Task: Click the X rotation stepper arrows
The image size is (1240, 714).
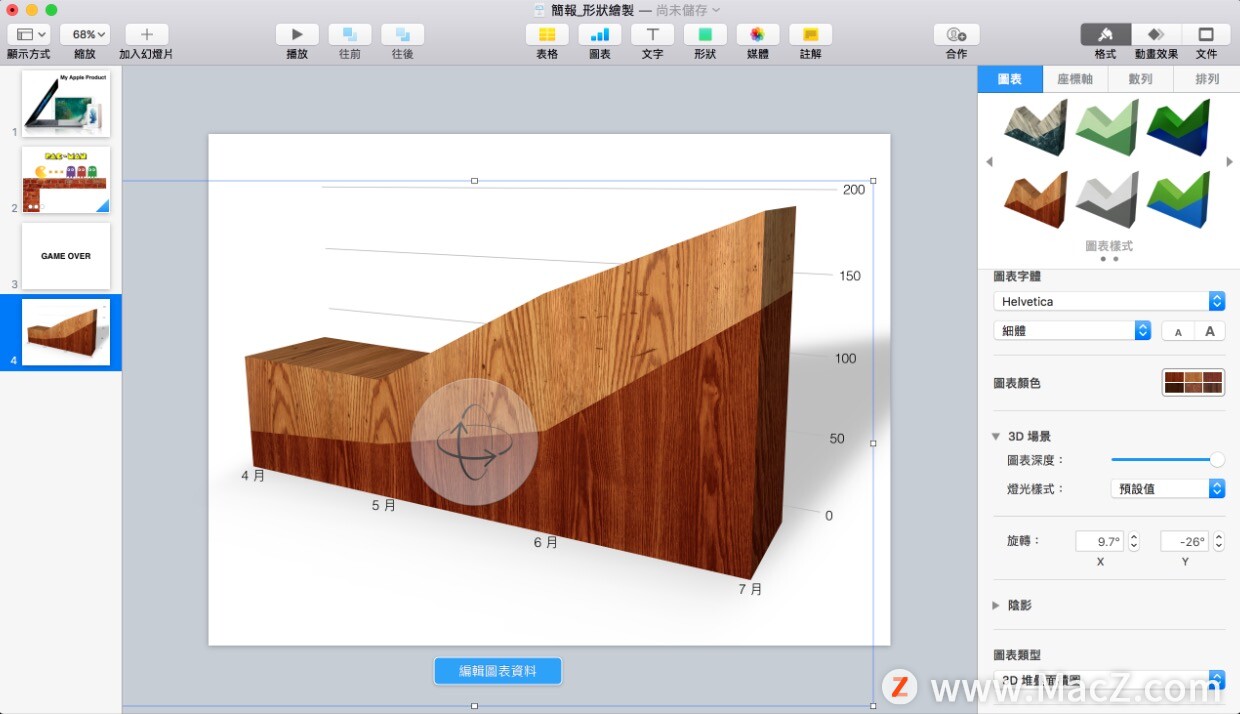Action: click(1134, 541)
